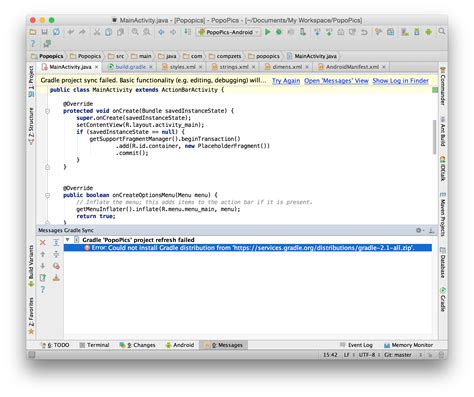Screen dimensions: 474x397
Task: Open the Terminal tool window
Action: pos(94,345)
